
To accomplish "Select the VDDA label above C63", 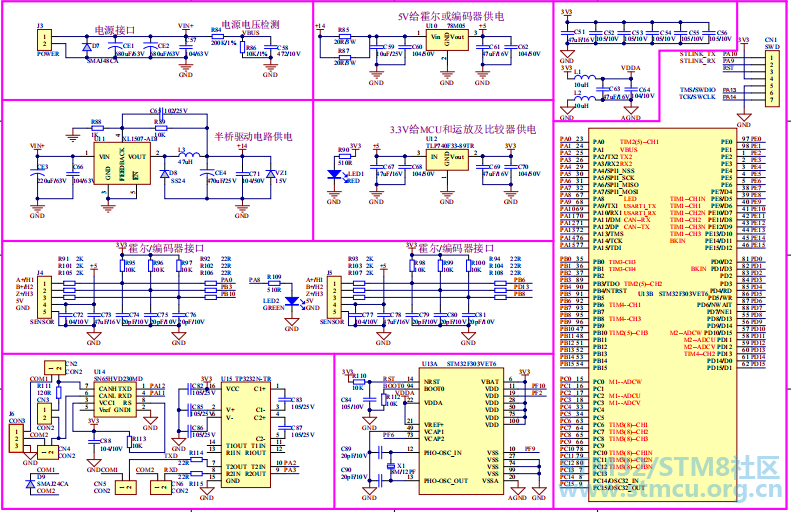I will point(631,68).
